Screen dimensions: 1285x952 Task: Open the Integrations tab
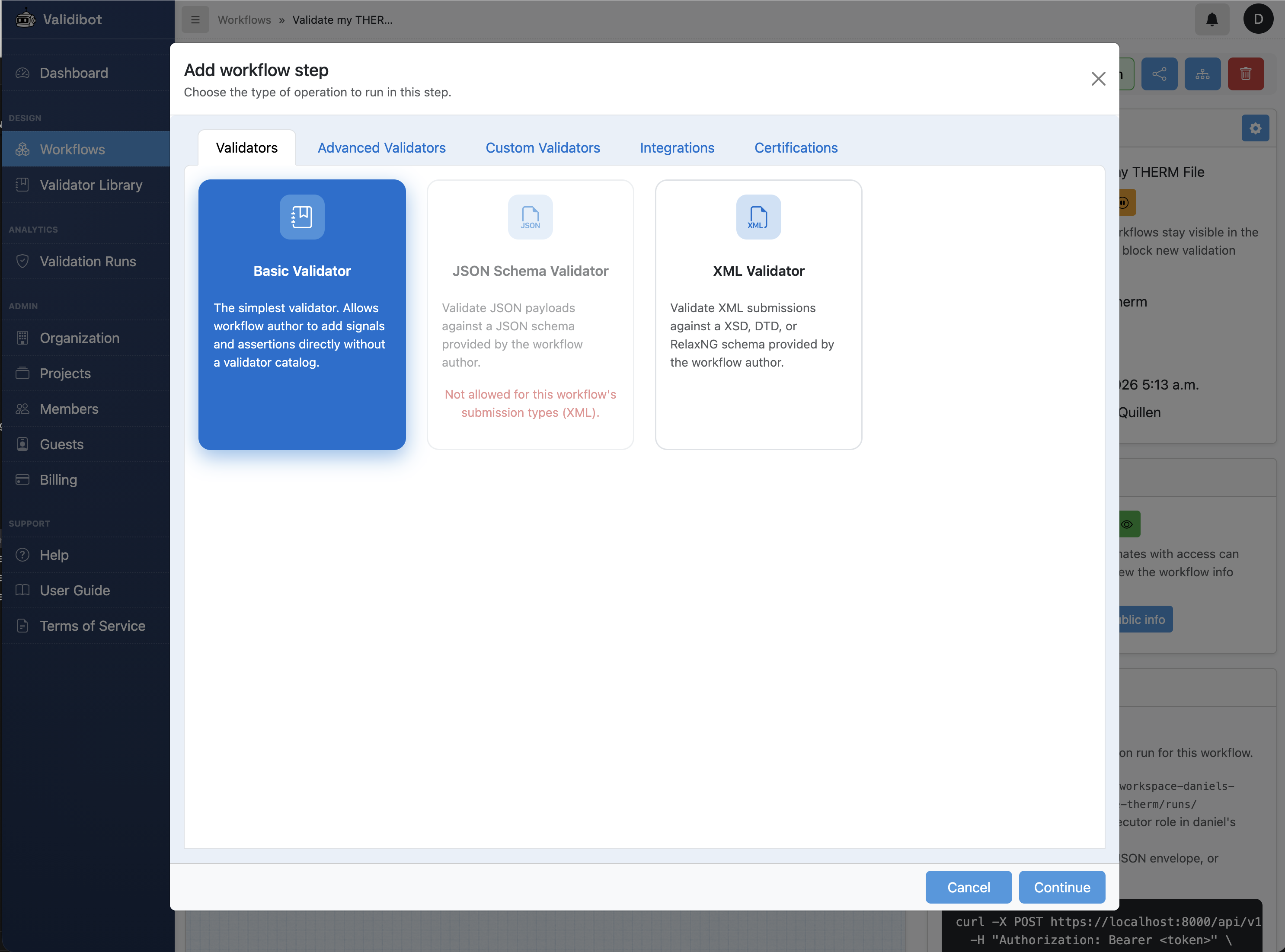click(x=677, y=147)
